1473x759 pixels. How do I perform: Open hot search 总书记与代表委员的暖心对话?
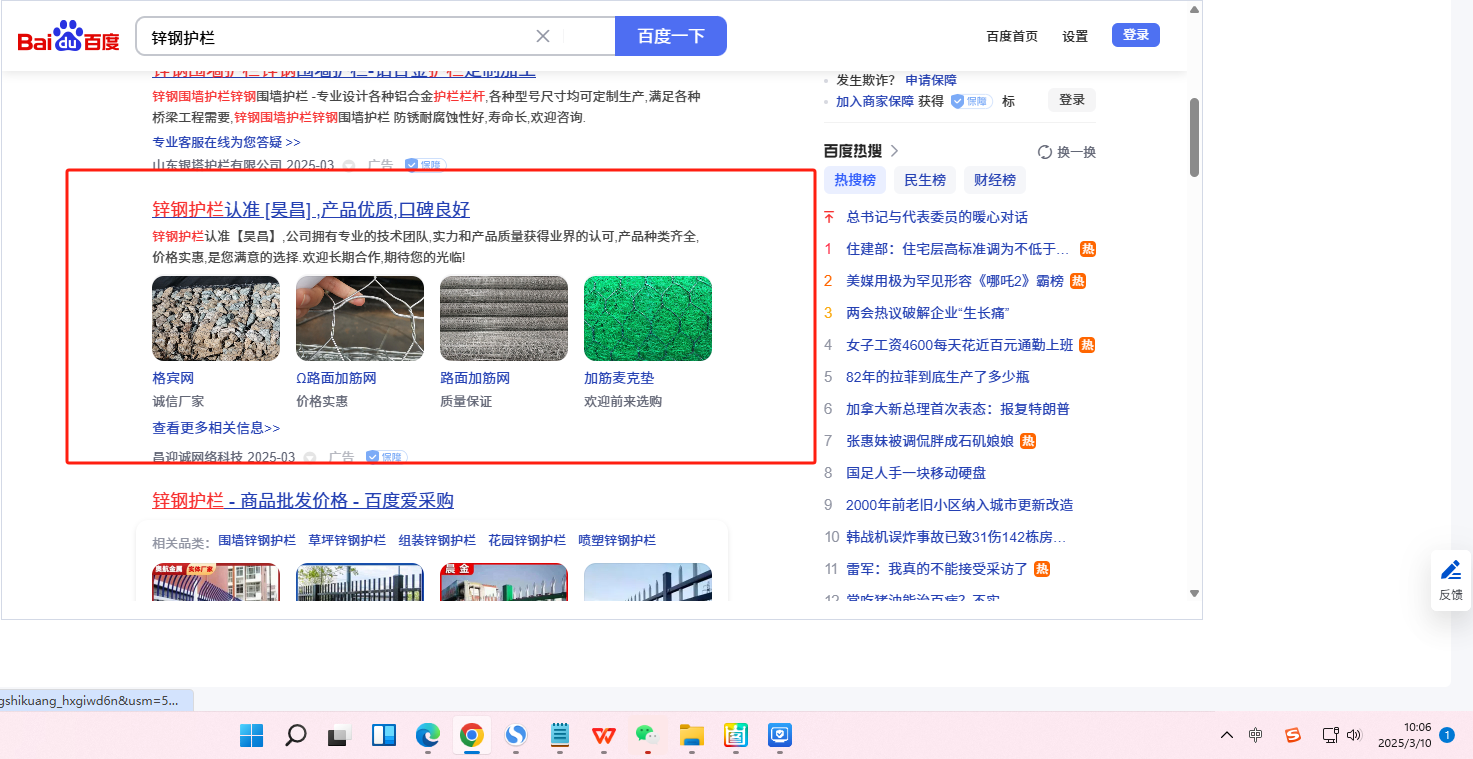(x=937, y=217)
